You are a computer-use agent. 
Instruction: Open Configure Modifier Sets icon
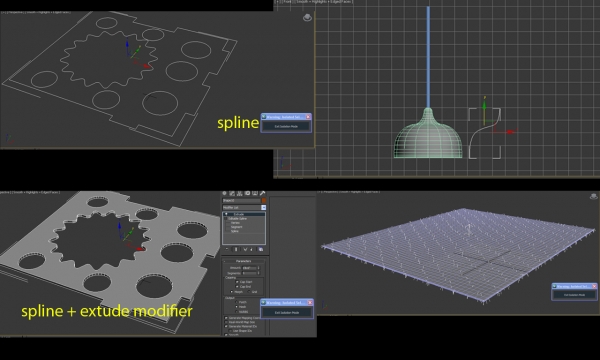click(261, 249)
